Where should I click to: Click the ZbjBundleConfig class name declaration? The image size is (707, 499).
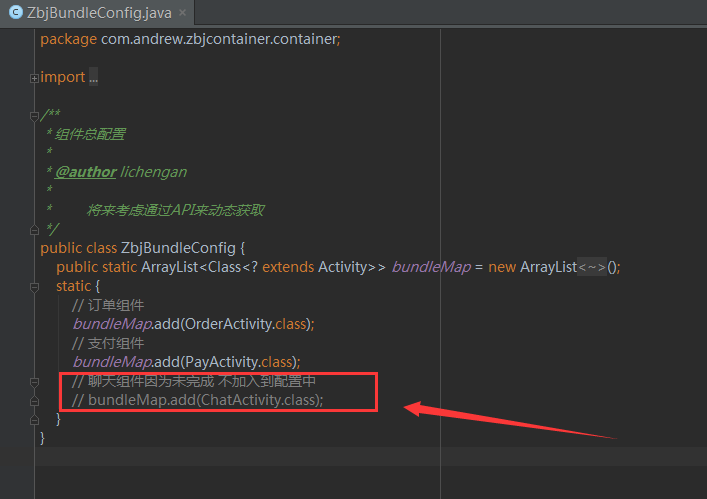pyautogui.click(x=179, y=248)
